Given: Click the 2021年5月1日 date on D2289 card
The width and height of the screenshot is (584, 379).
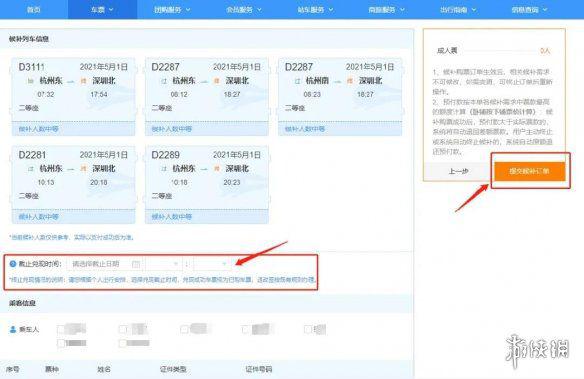Looking at the screenshot, I should pyautogui.click(x=237, y=155).
